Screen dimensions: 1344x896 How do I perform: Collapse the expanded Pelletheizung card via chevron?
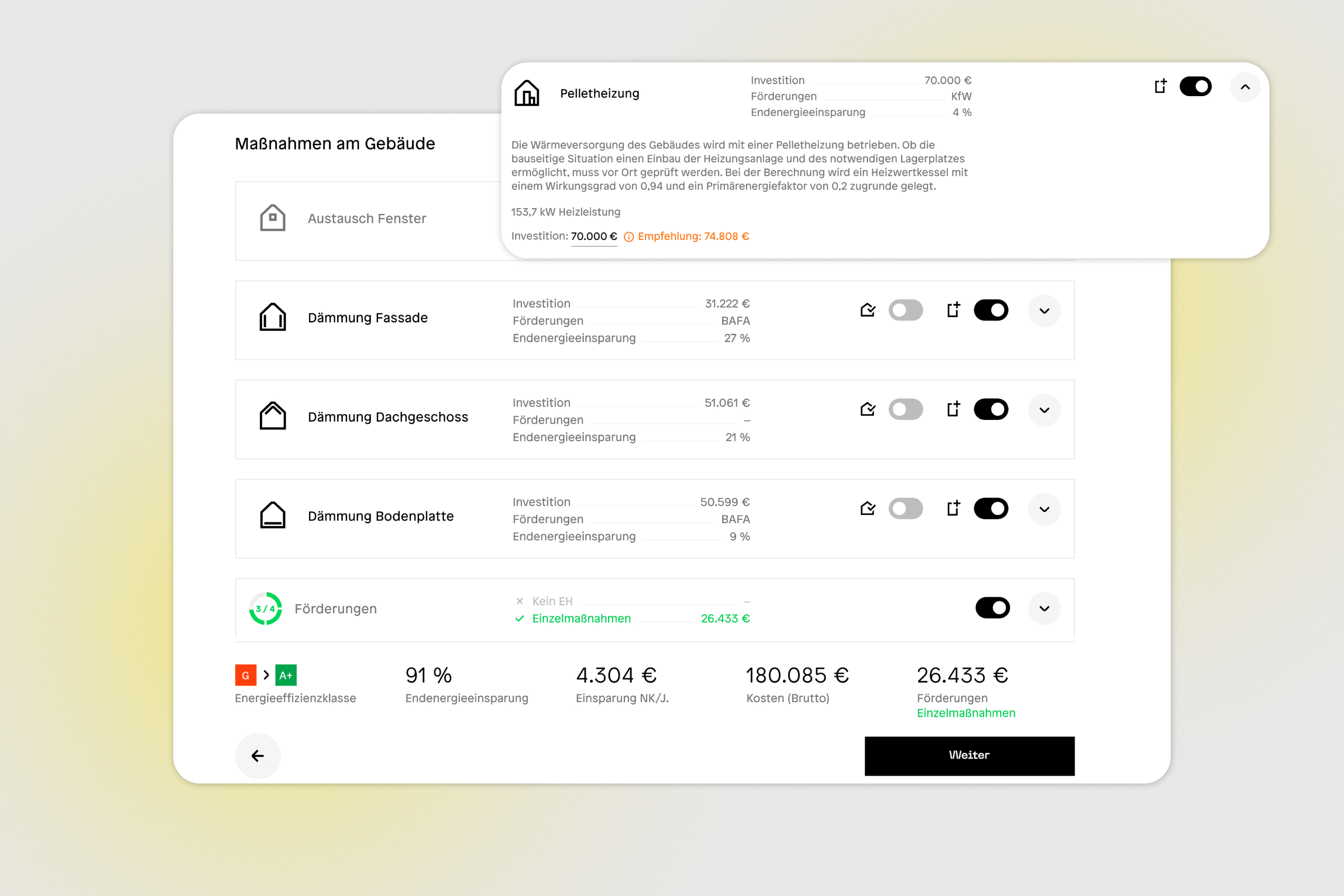1246,87
